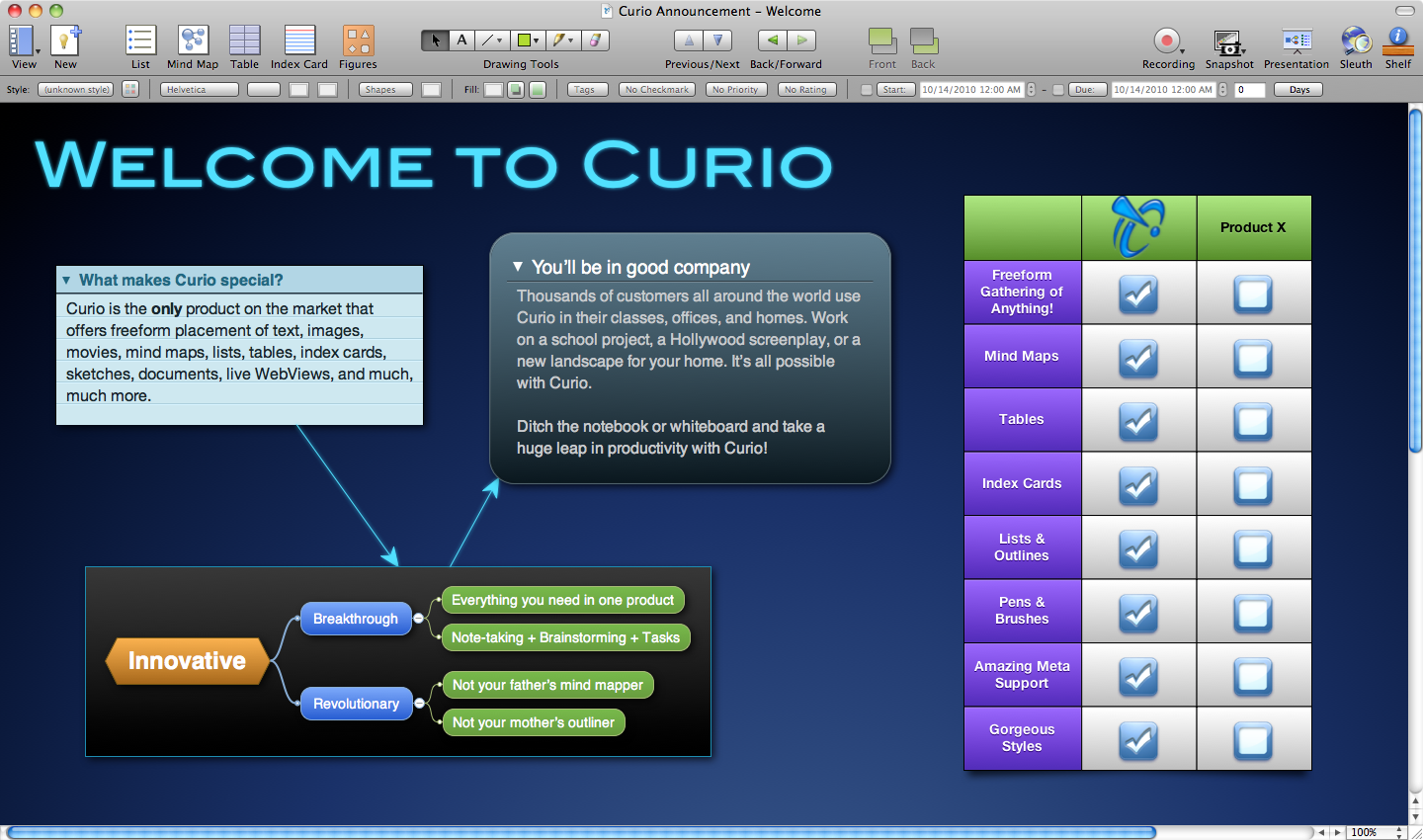
Task: Select 'Everything you need in one product' node
Action: coord(562,600)
